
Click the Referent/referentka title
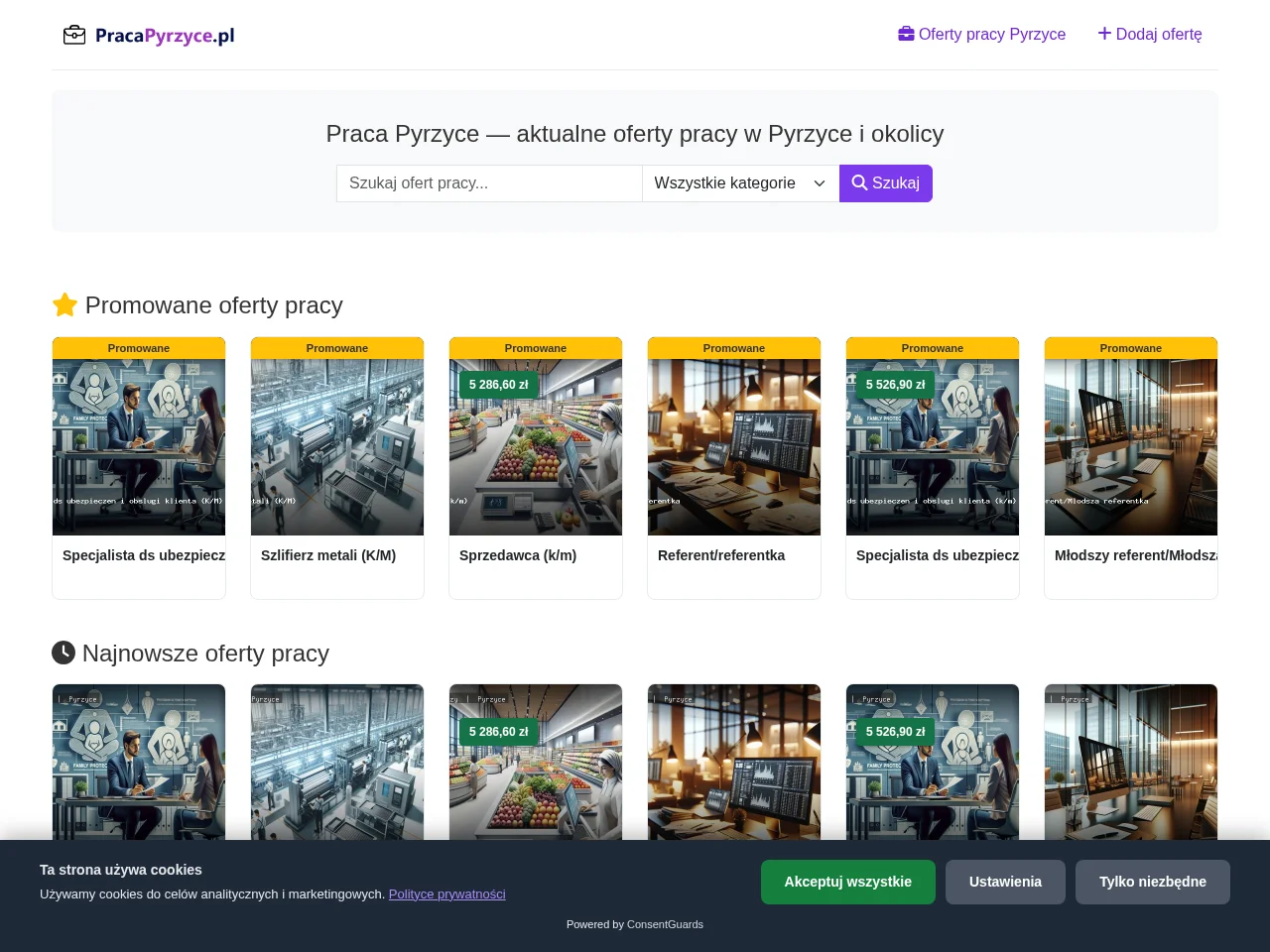(x=721, y=555)
